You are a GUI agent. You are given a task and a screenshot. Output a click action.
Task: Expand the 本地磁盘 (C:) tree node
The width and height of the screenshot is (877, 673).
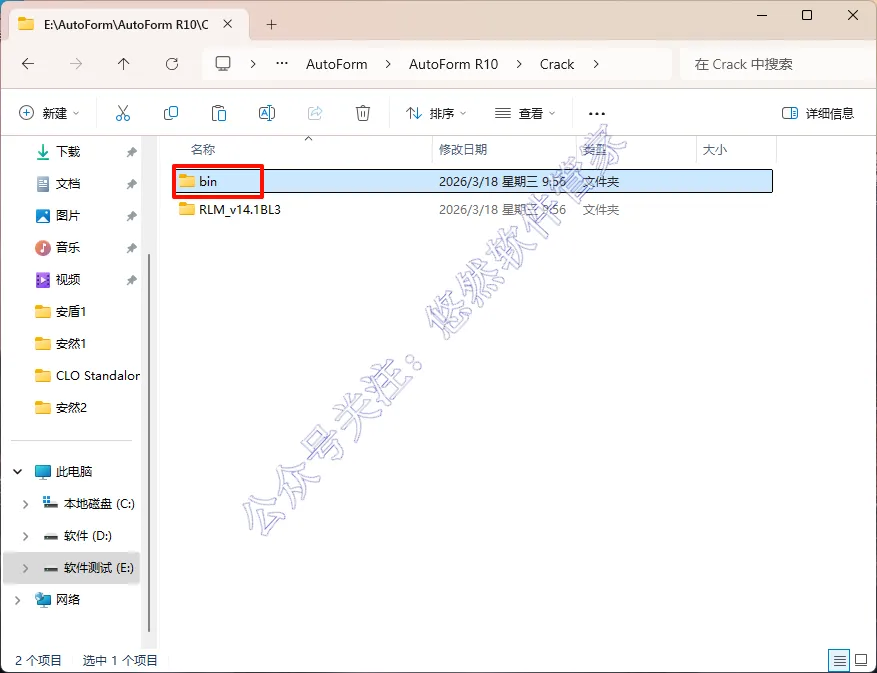click(25, 504)
